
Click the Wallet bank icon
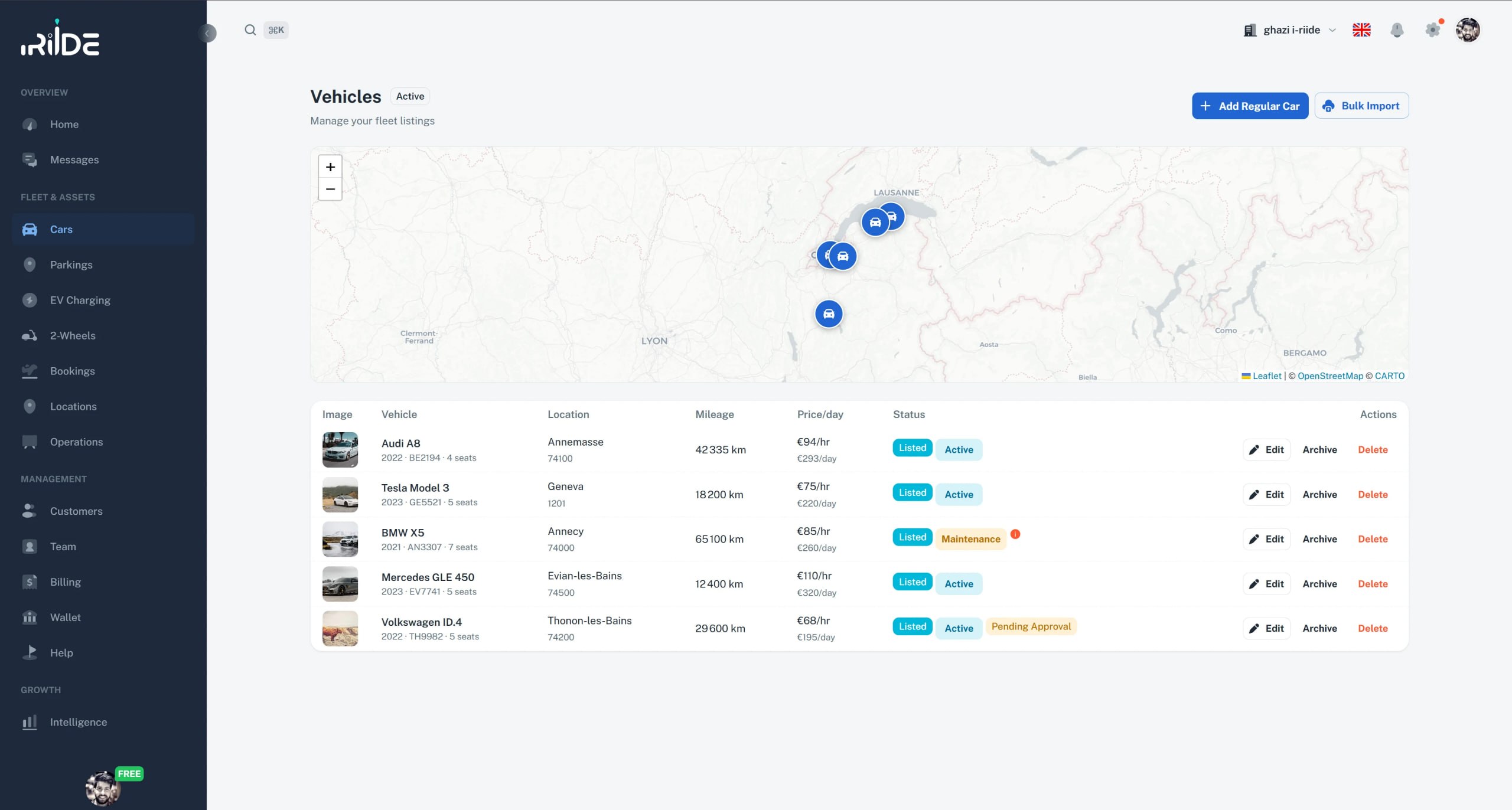[30, 618]
